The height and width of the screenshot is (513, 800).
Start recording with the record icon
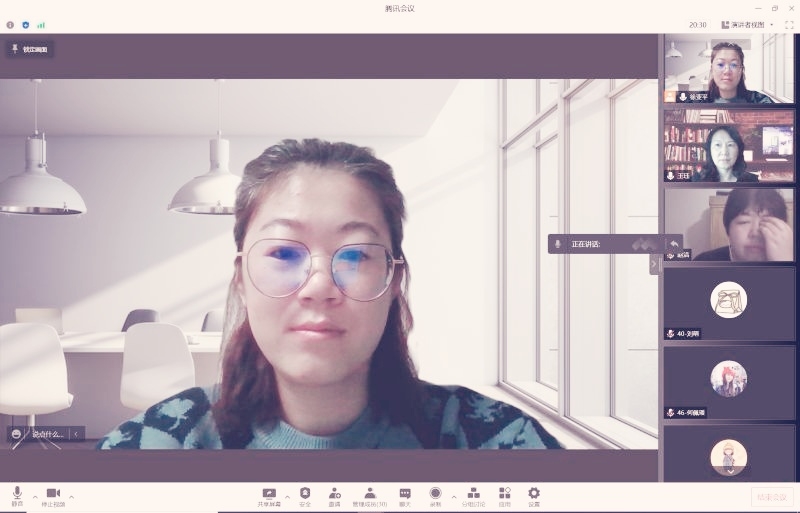point(435,495)
